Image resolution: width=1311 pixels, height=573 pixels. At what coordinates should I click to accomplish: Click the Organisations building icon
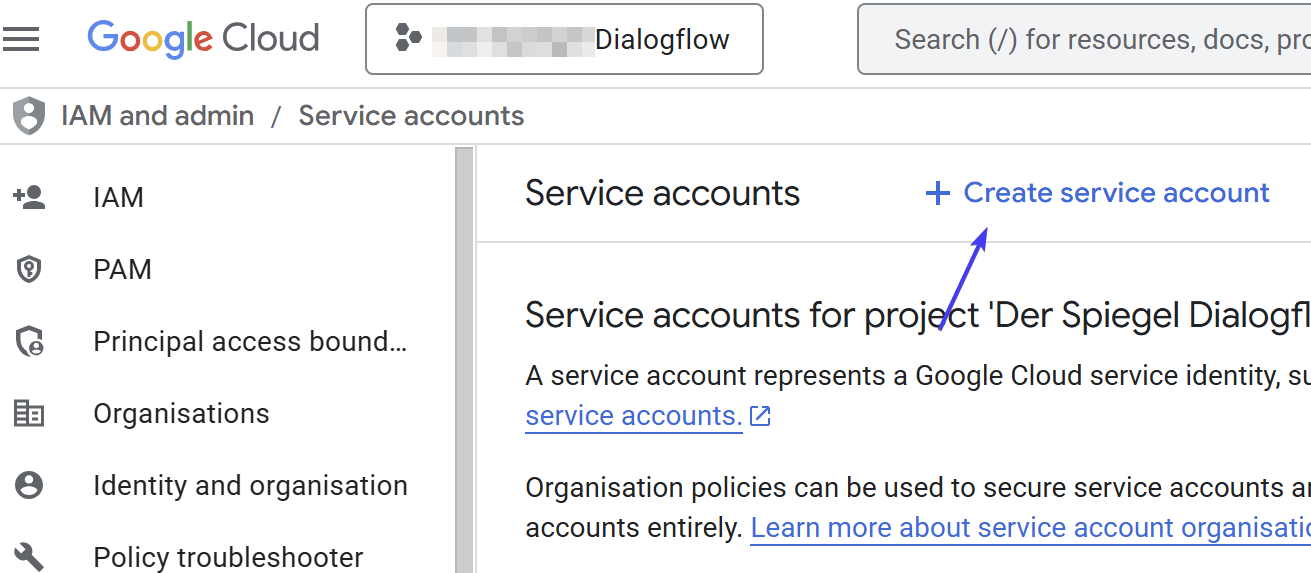coord(29,414)
